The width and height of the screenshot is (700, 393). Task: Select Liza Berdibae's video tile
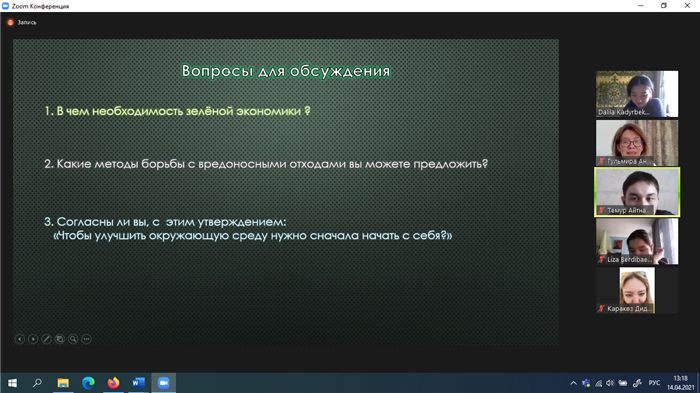pyautogui.click(x=637, y=241)
